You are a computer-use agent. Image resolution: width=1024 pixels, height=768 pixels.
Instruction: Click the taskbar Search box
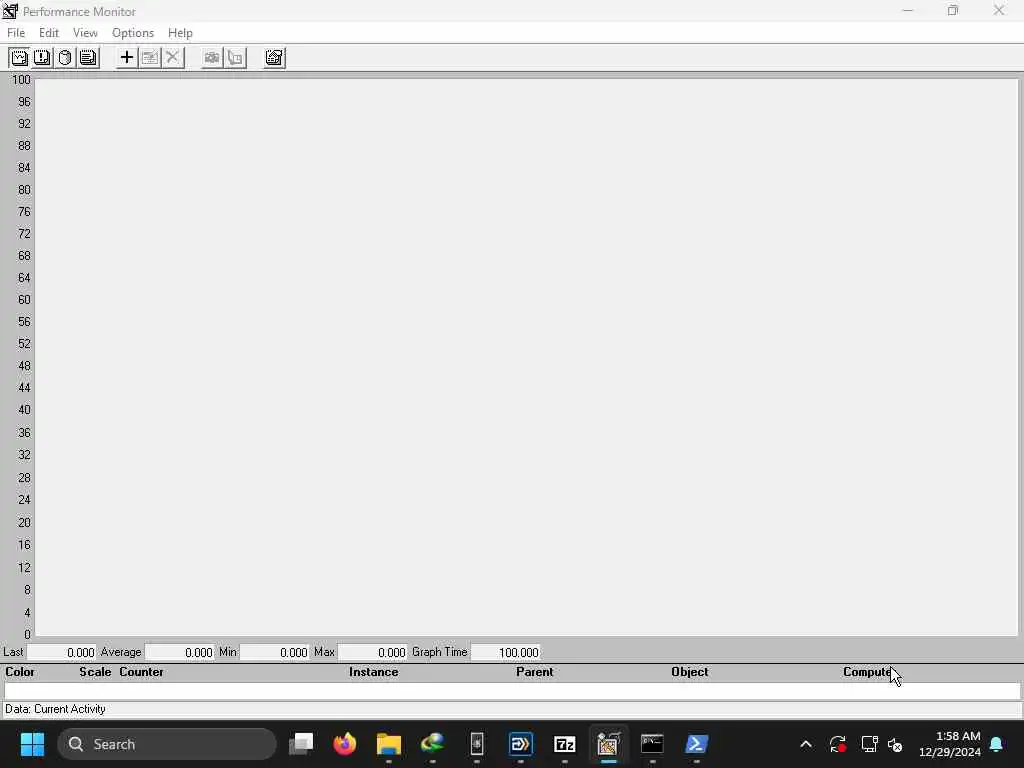[x=167, y=744]
